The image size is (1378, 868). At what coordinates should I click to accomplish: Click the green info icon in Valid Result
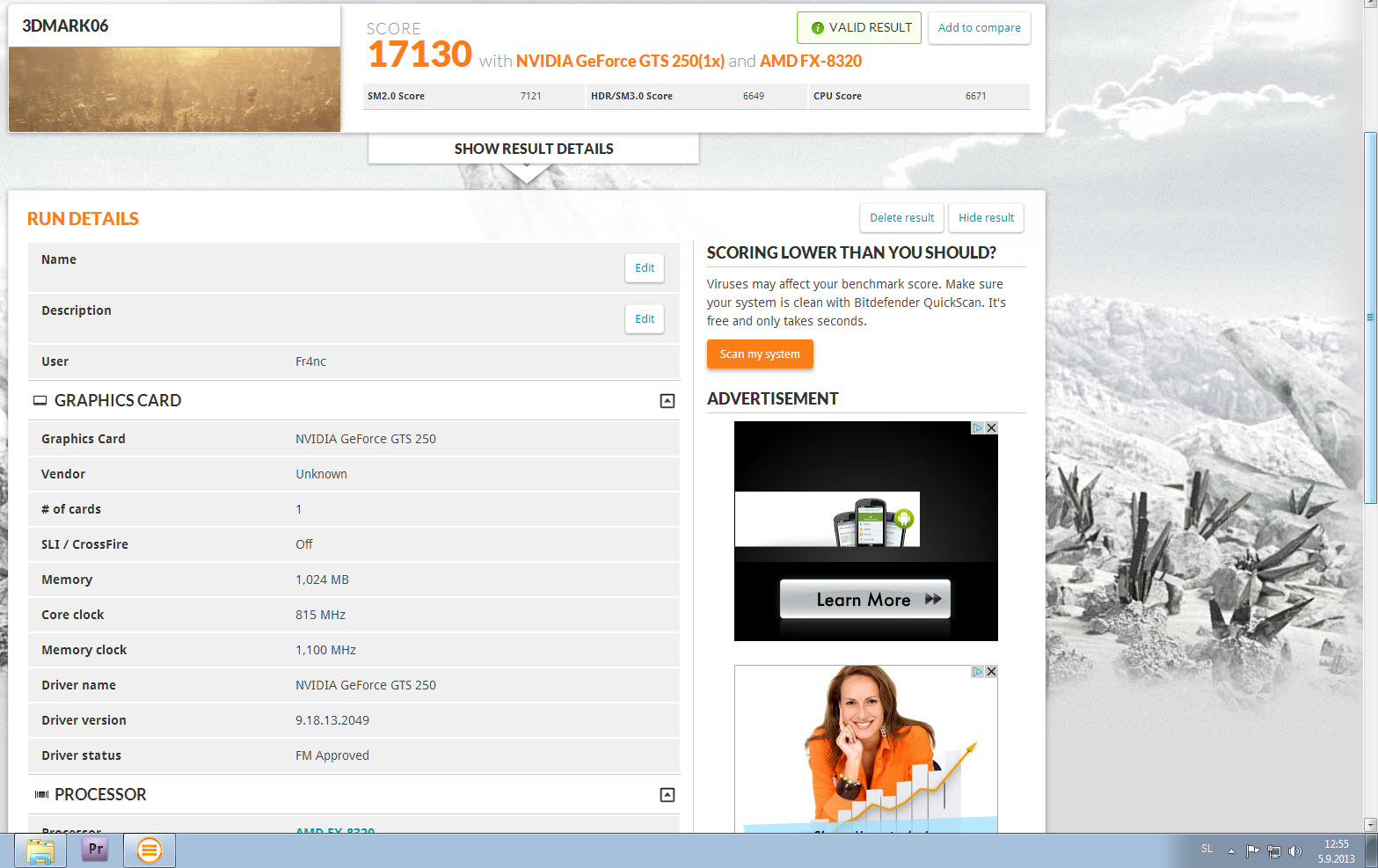point(817,28)
